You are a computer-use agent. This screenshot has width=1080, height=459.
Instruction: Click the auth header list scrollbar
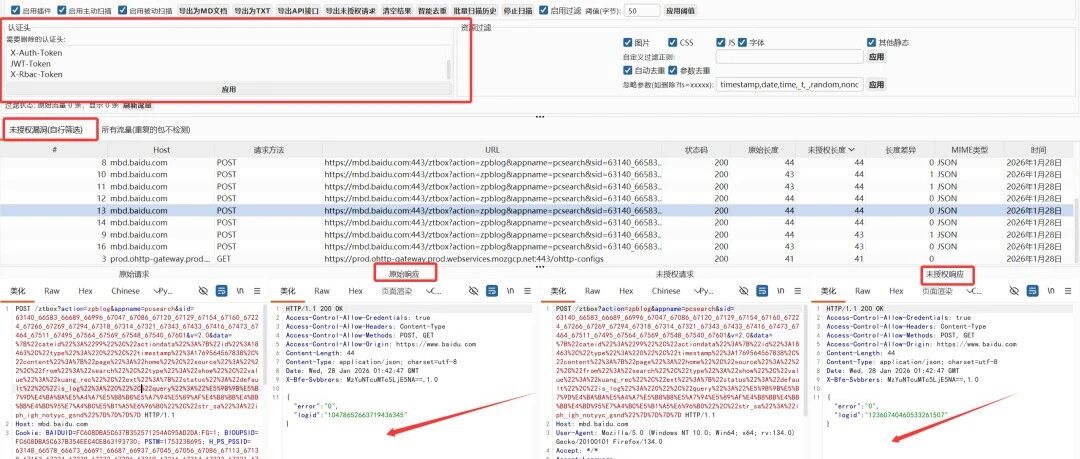pyautogui.click(x=449, y=68)
